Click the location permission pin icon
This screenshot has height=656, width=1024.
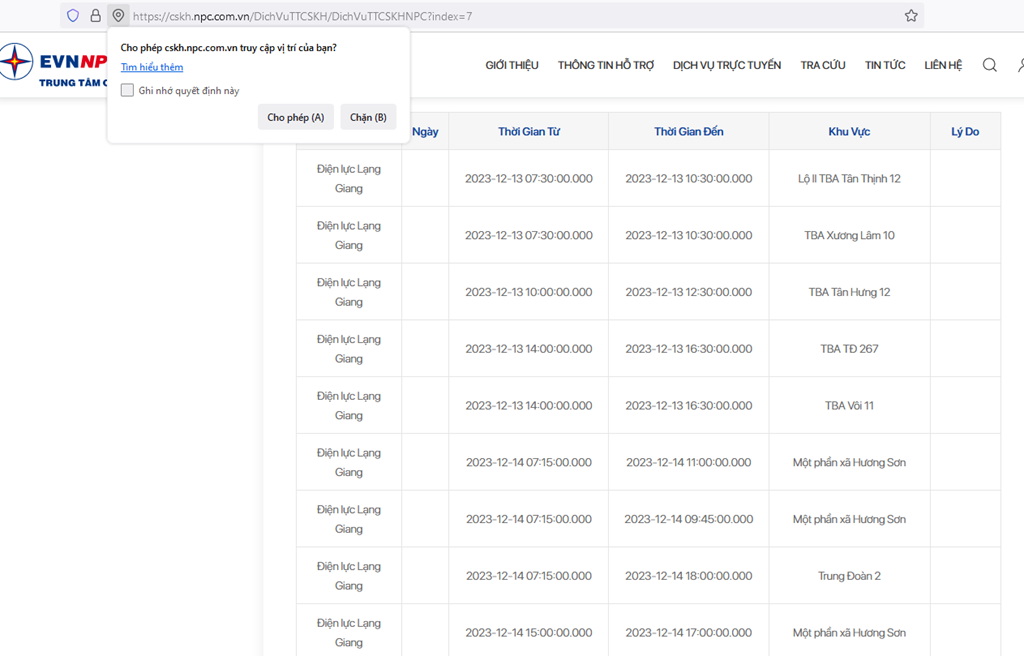pyautogui.click(x=118, y=16)
